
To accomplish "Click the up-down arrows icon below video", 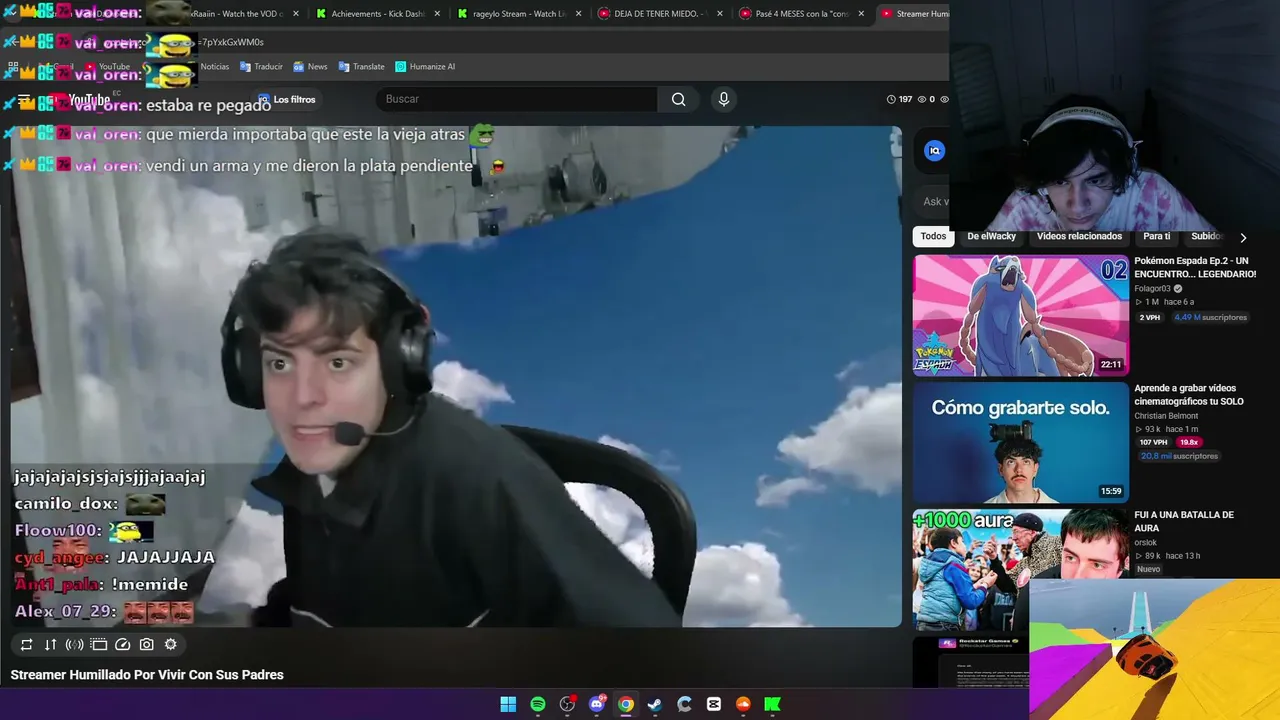I will [x=50, y=645].
